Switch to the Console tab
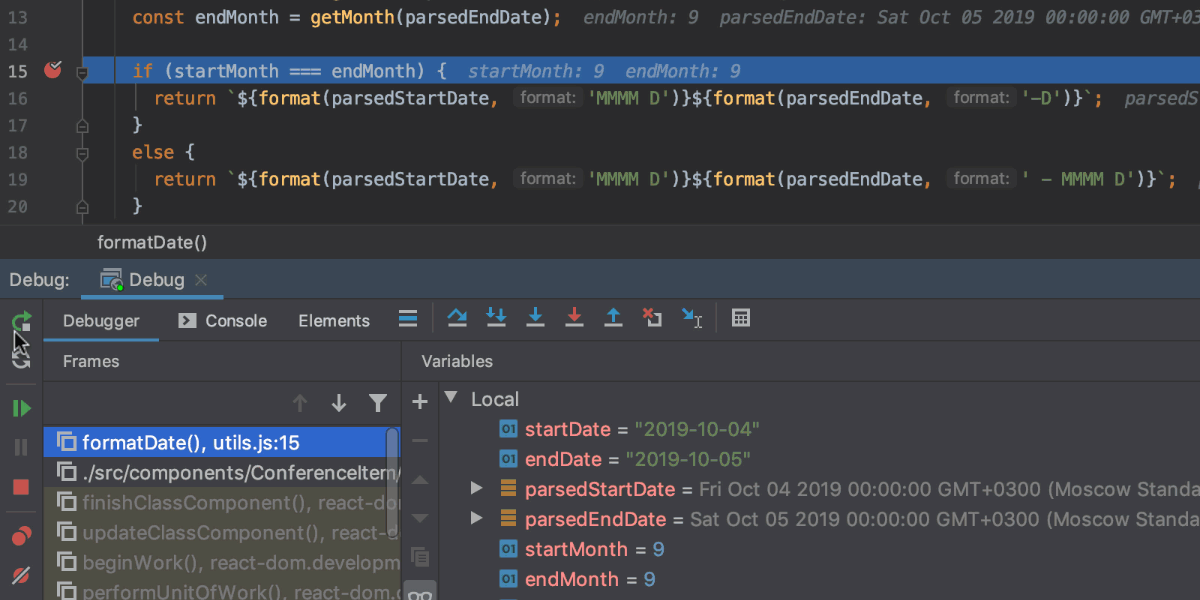Viewport: 1200px width, 600px height. pyautogui.click(x=223, y=321)
